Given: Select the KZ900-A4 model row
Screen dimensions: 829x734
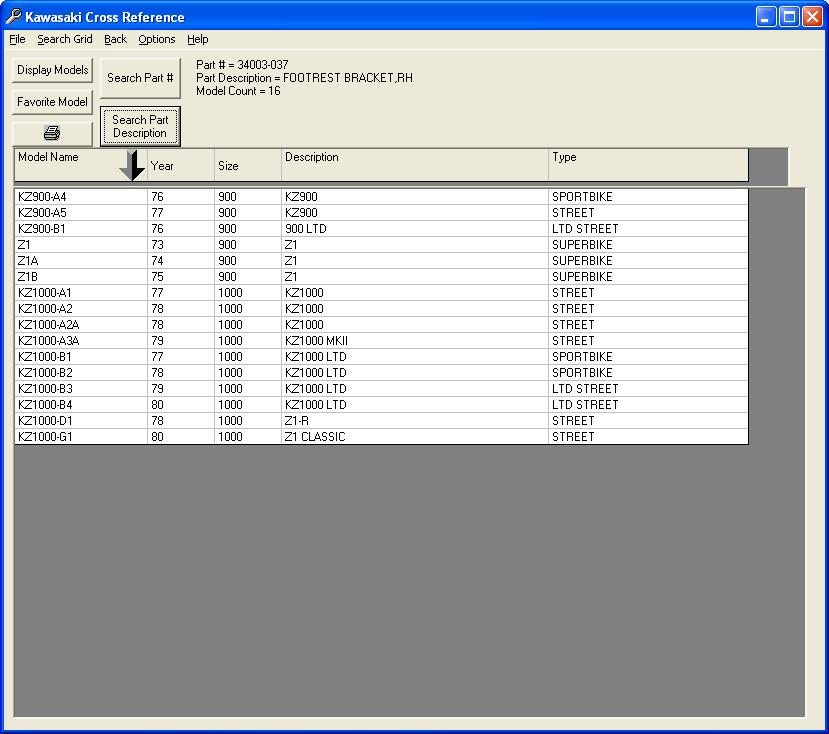Looking at the screenshot, I should click(381, 197).
